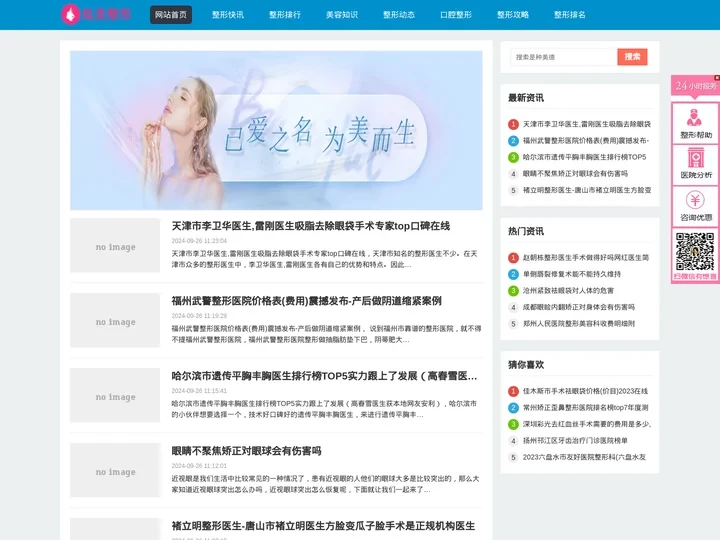Click the 热门资讯 section heading
This screenshot has height=540, width=720.
526,231
